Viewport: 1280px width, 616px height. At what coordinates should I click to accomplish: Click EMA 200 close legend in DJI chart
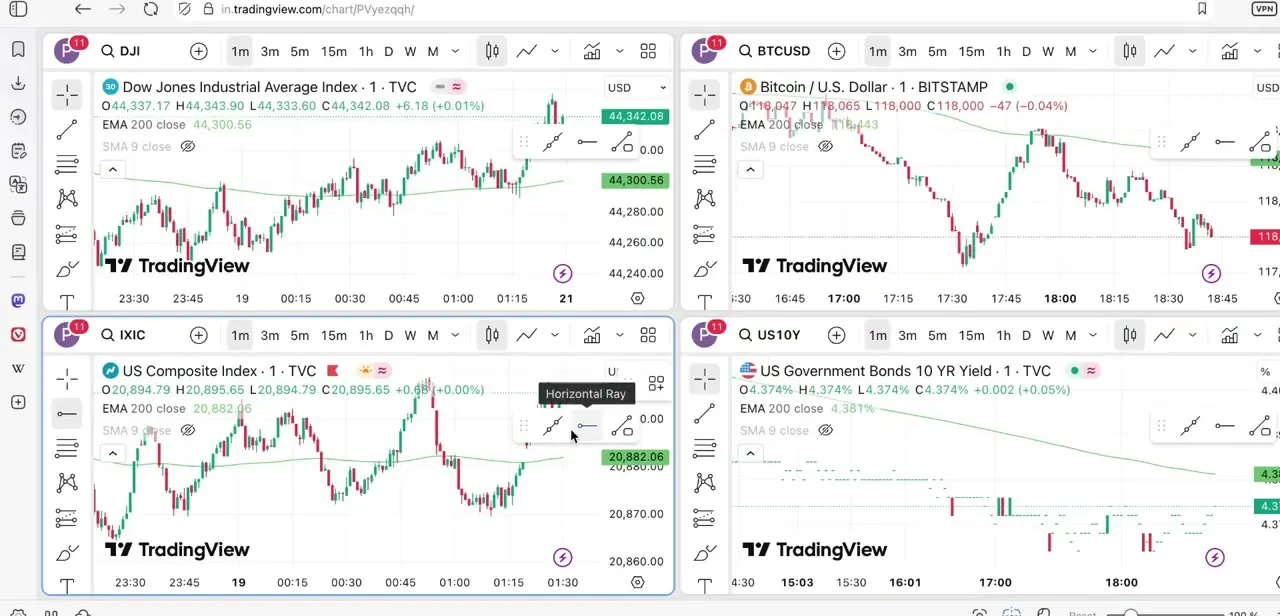click(144, 125)
